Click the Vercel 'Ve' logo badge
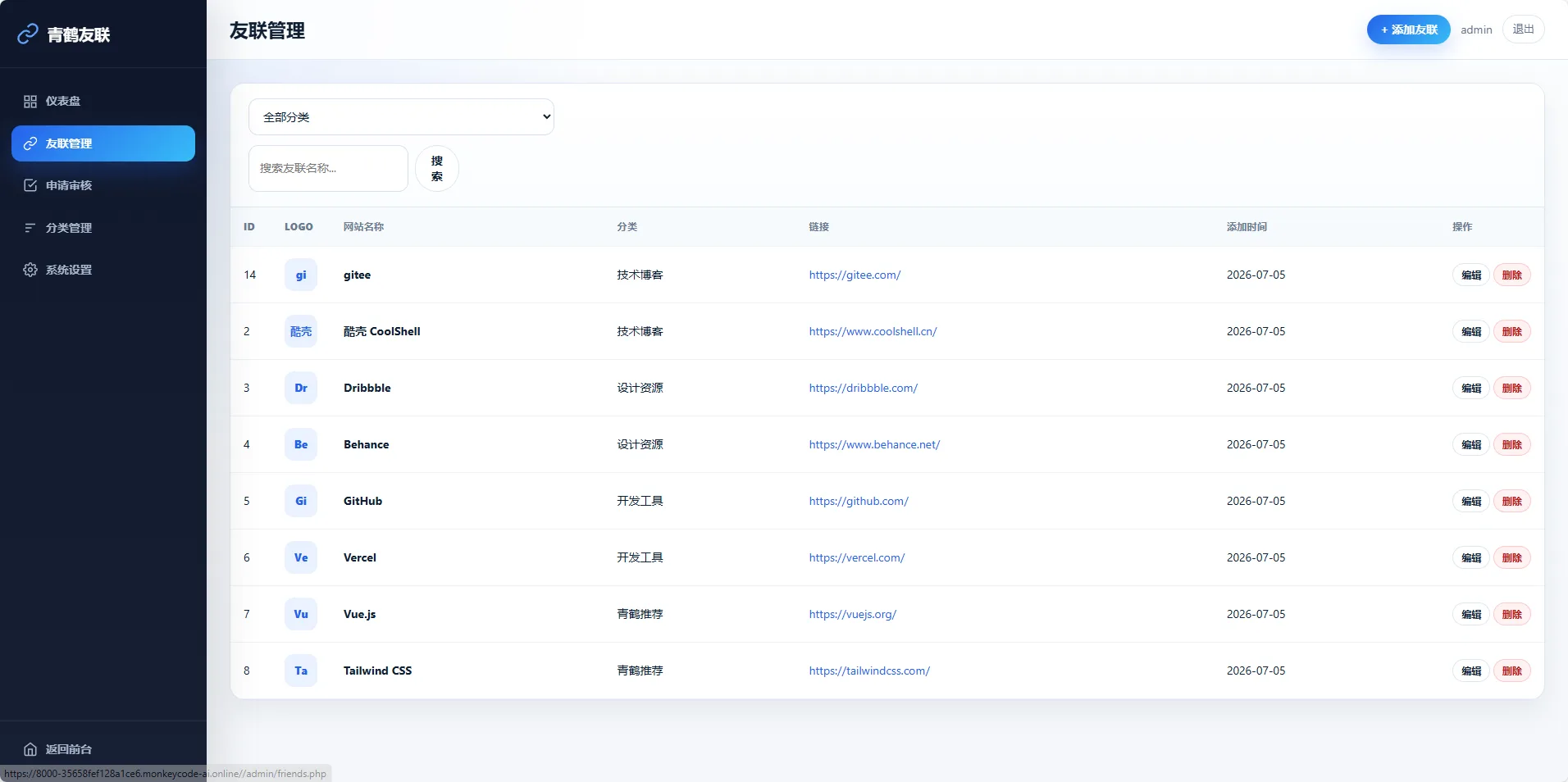The height and width of the screenshot is (782, 1568). 301,557
